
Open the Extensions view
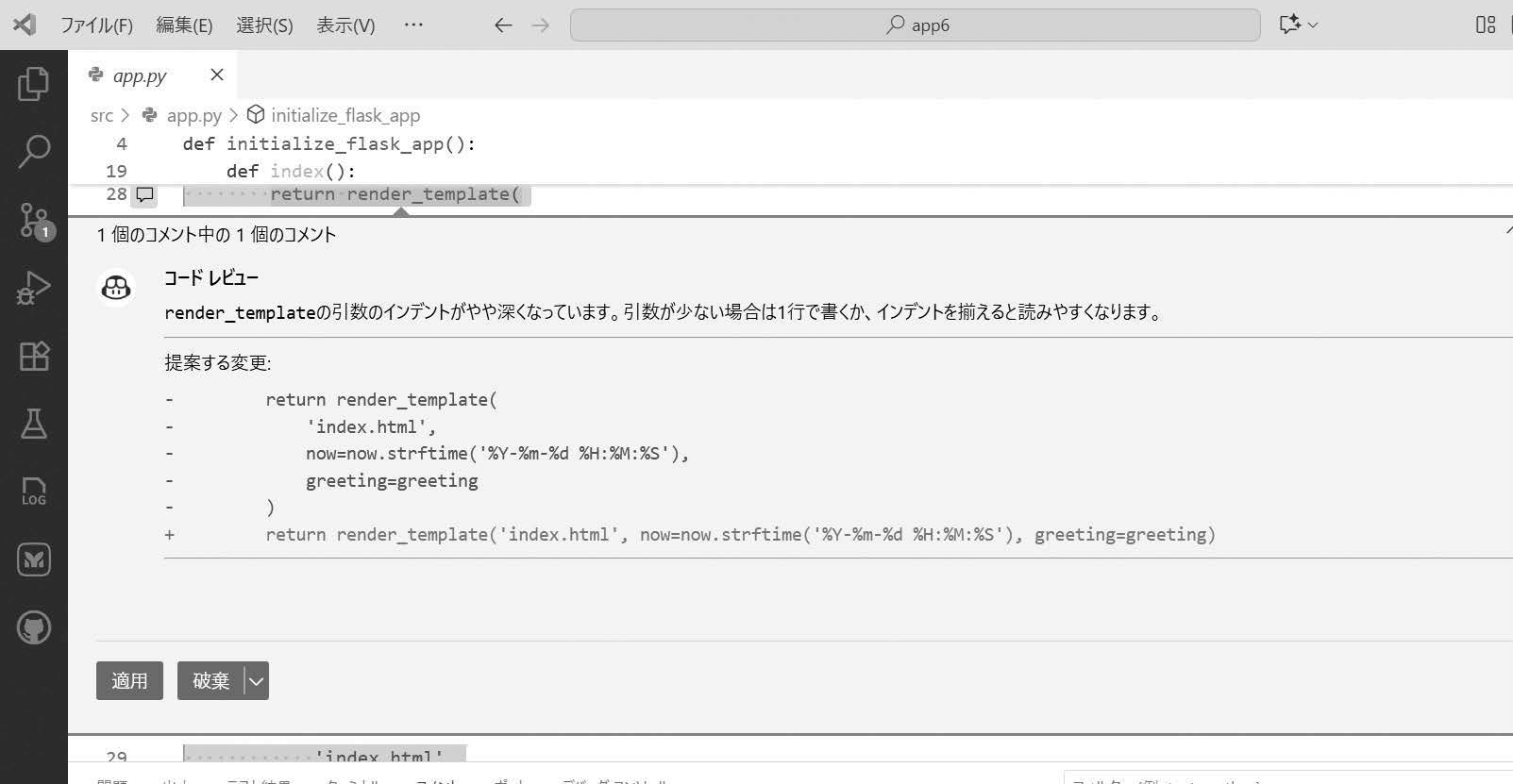pos(34,356)
